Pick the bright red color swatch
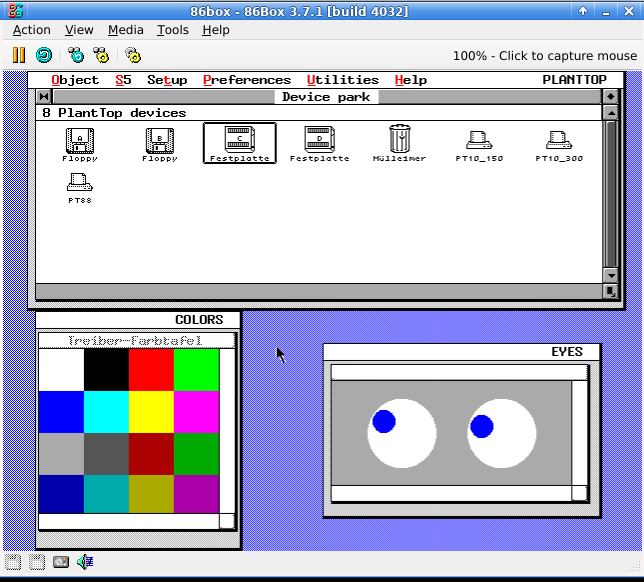 (x=152, y=370)
